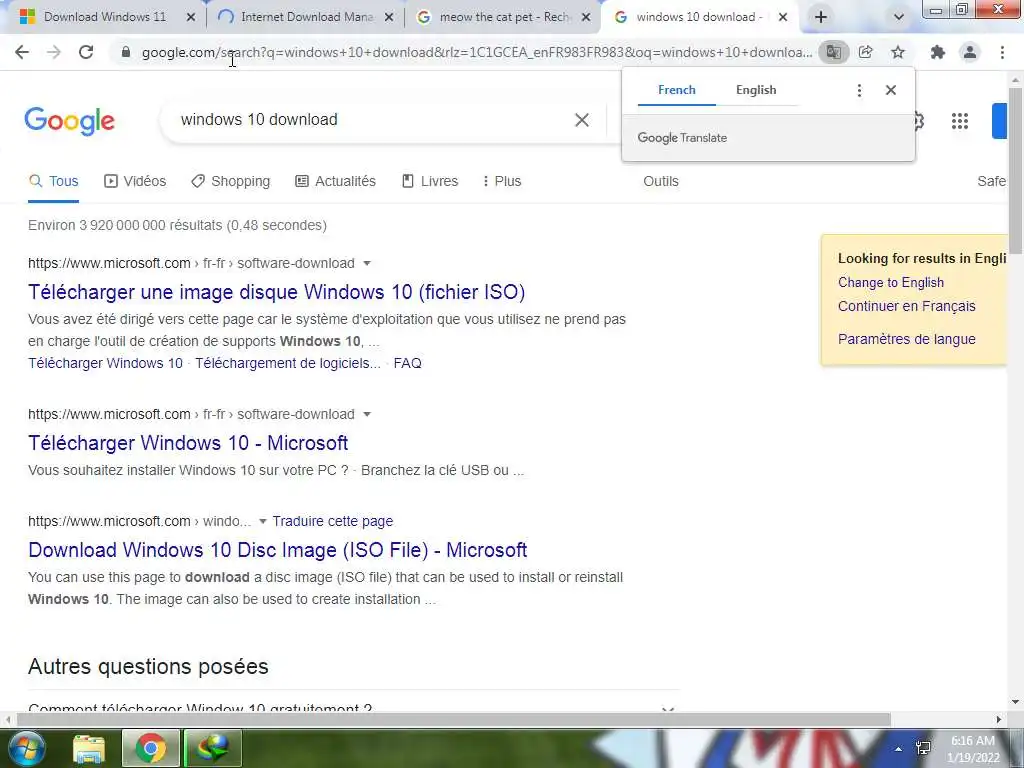This screenshot has height=768, width=1024.
Task: Select the Tous search filter
Action: click(x=54, y=182)
